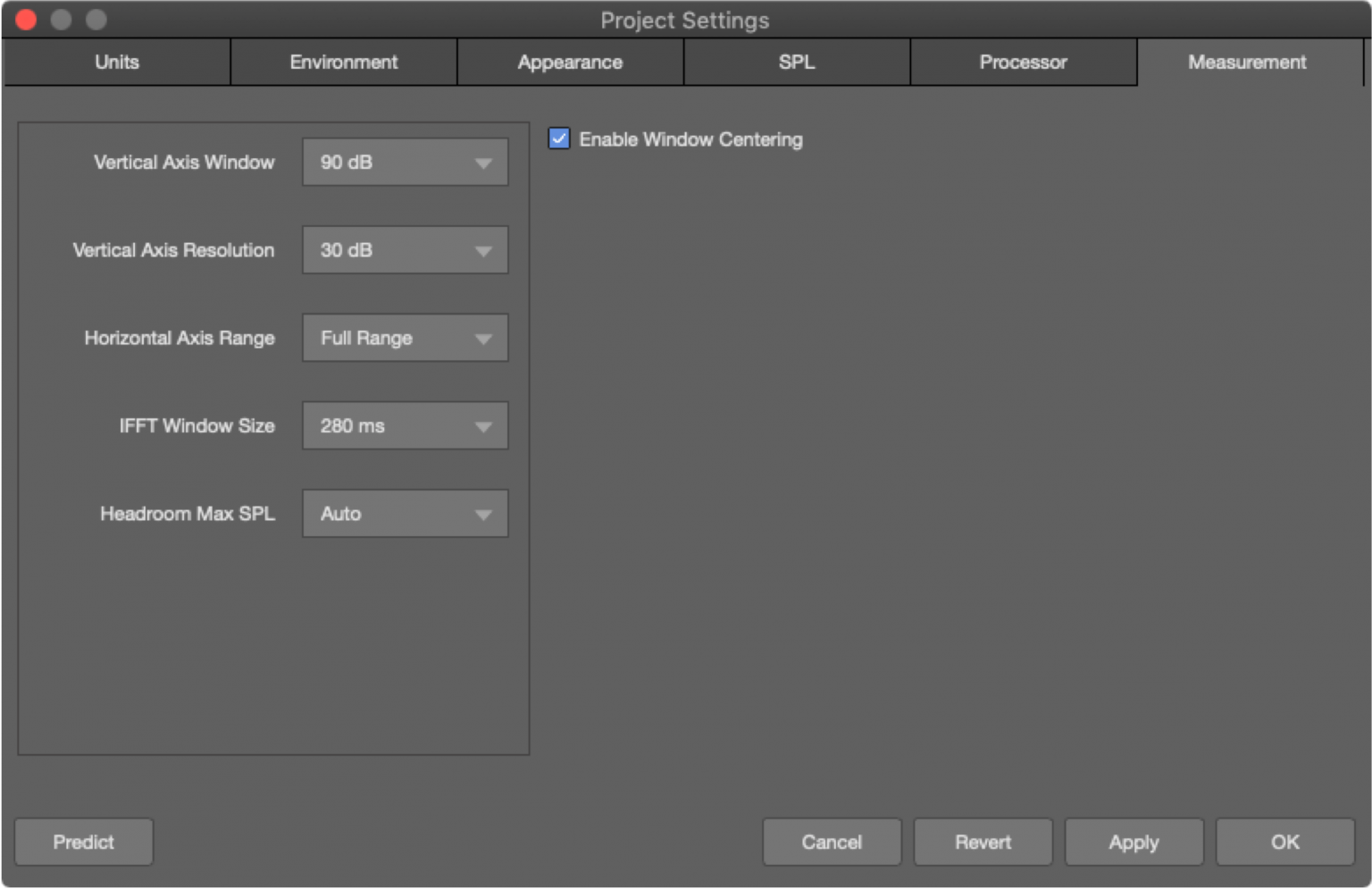Image resolution: width=1372 pixels, height=889 pixels.
Task: Disable the Enable Window Centering checkbox
Action: pyautogui.click(x=559, y=138)
